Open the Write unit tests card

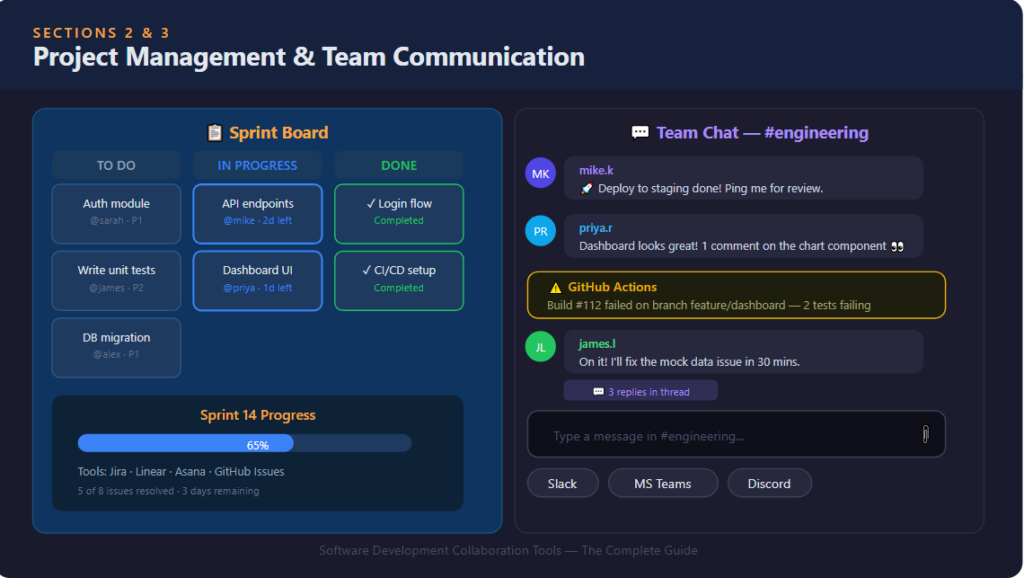click(116, 281)
